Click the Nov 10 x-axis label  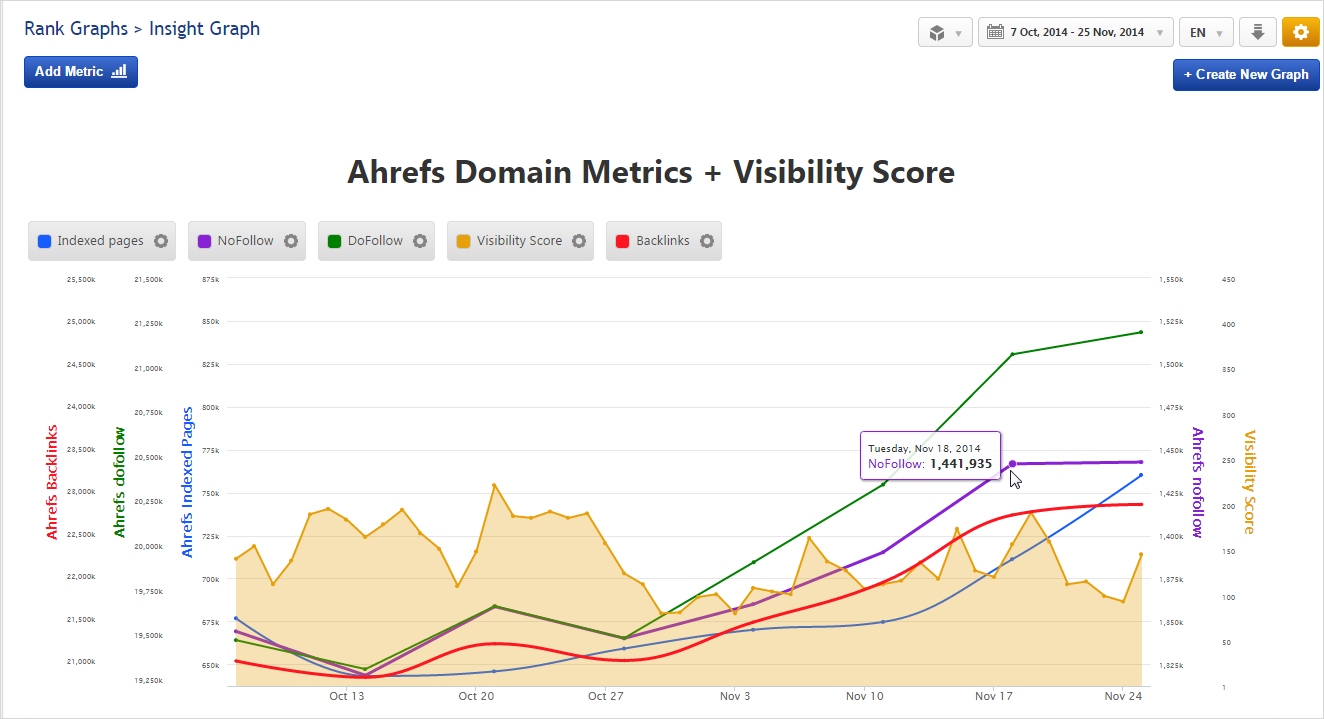[865, 696]
